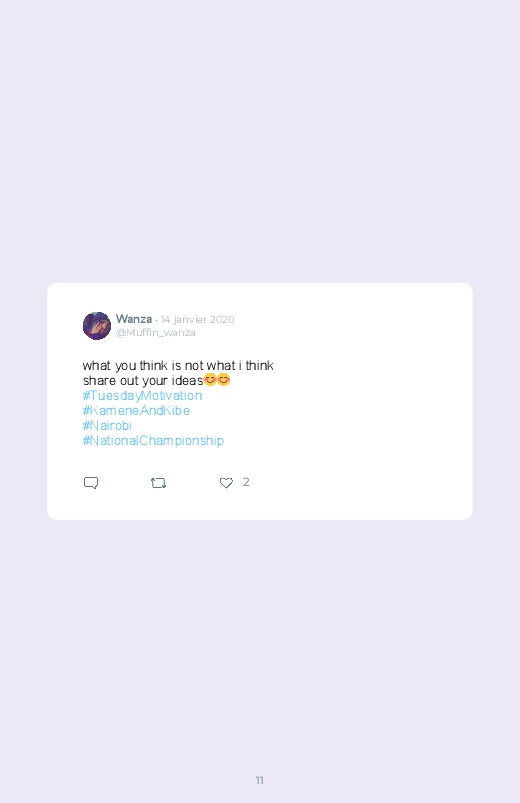Follow the #Nairobi hashtag link
Image resolution: width=520 pixels, height=803 pixels.
(107, 426)
